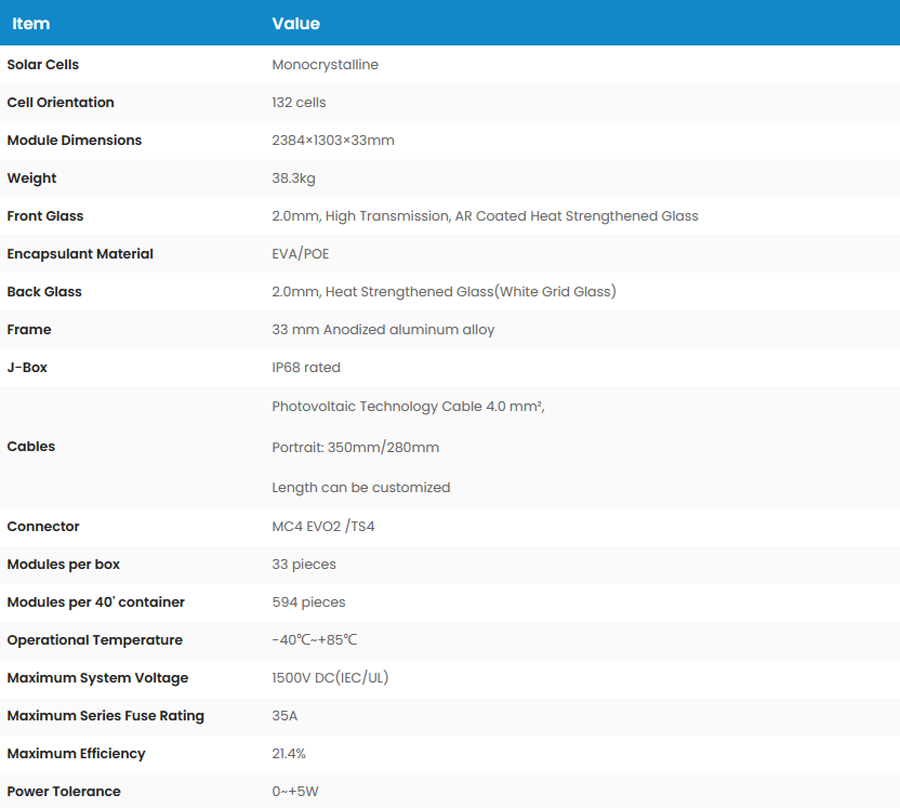This screenshot has height=808, width=900.
Task: Select the "38.3kg" weight value
Action: coord(294,179)
